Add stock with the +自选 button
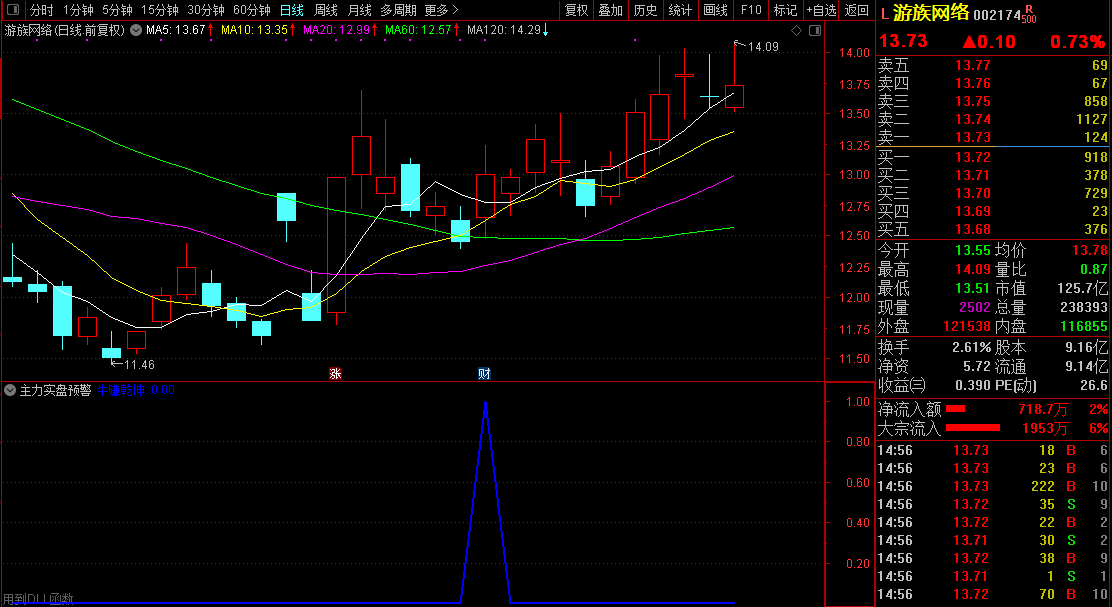1112x607 pixels. 821,10
